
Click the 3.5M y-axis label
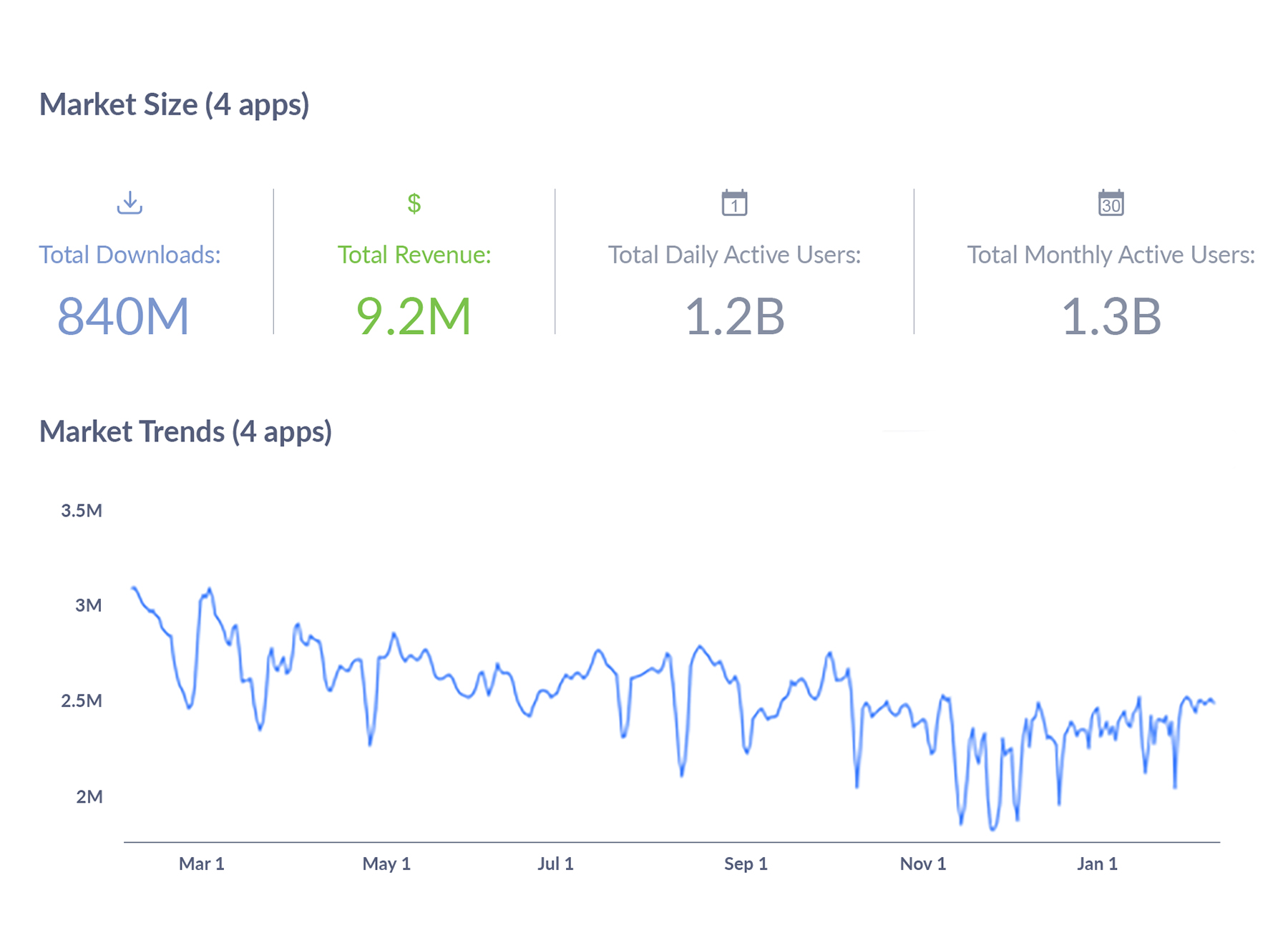(x=82, y=510)
